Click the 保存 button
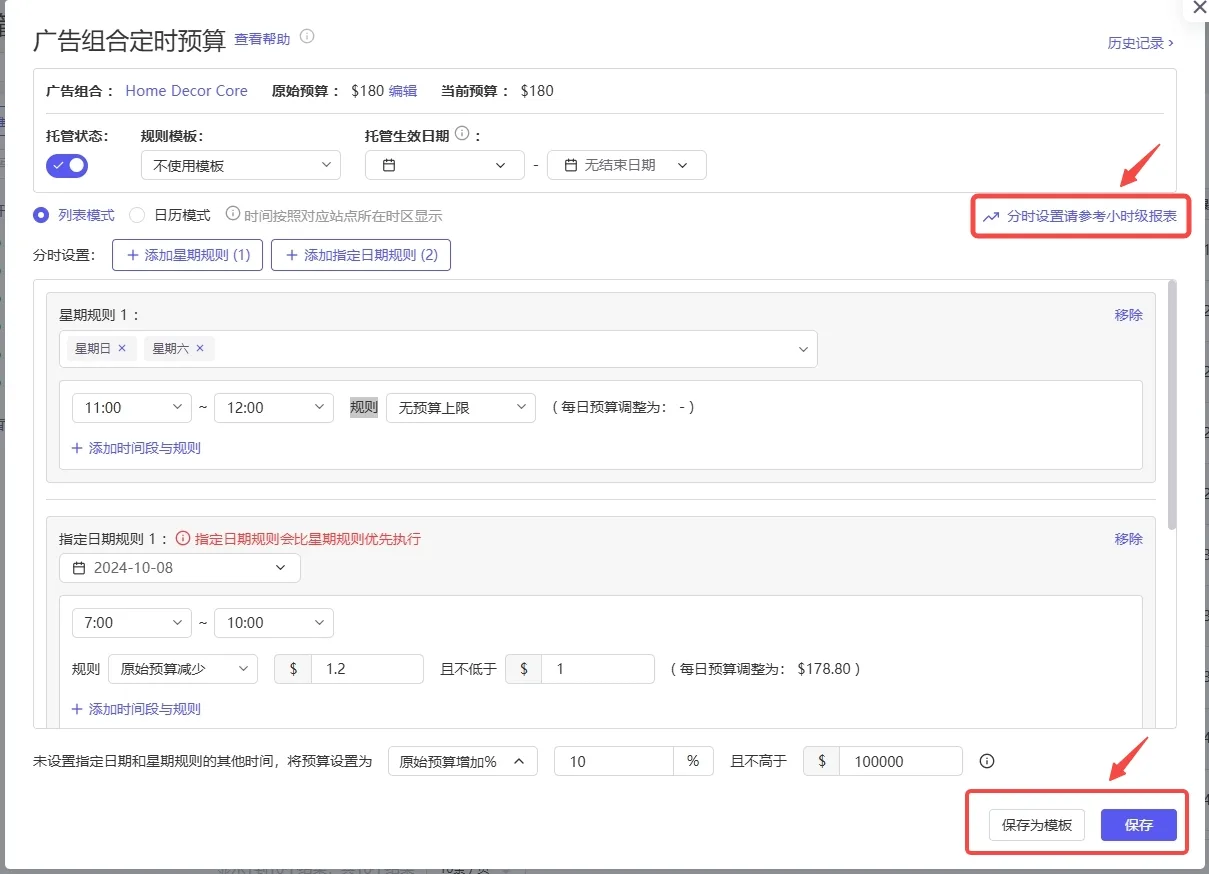This screenshot has height=874, width=1209. [x=1139, y=825]
